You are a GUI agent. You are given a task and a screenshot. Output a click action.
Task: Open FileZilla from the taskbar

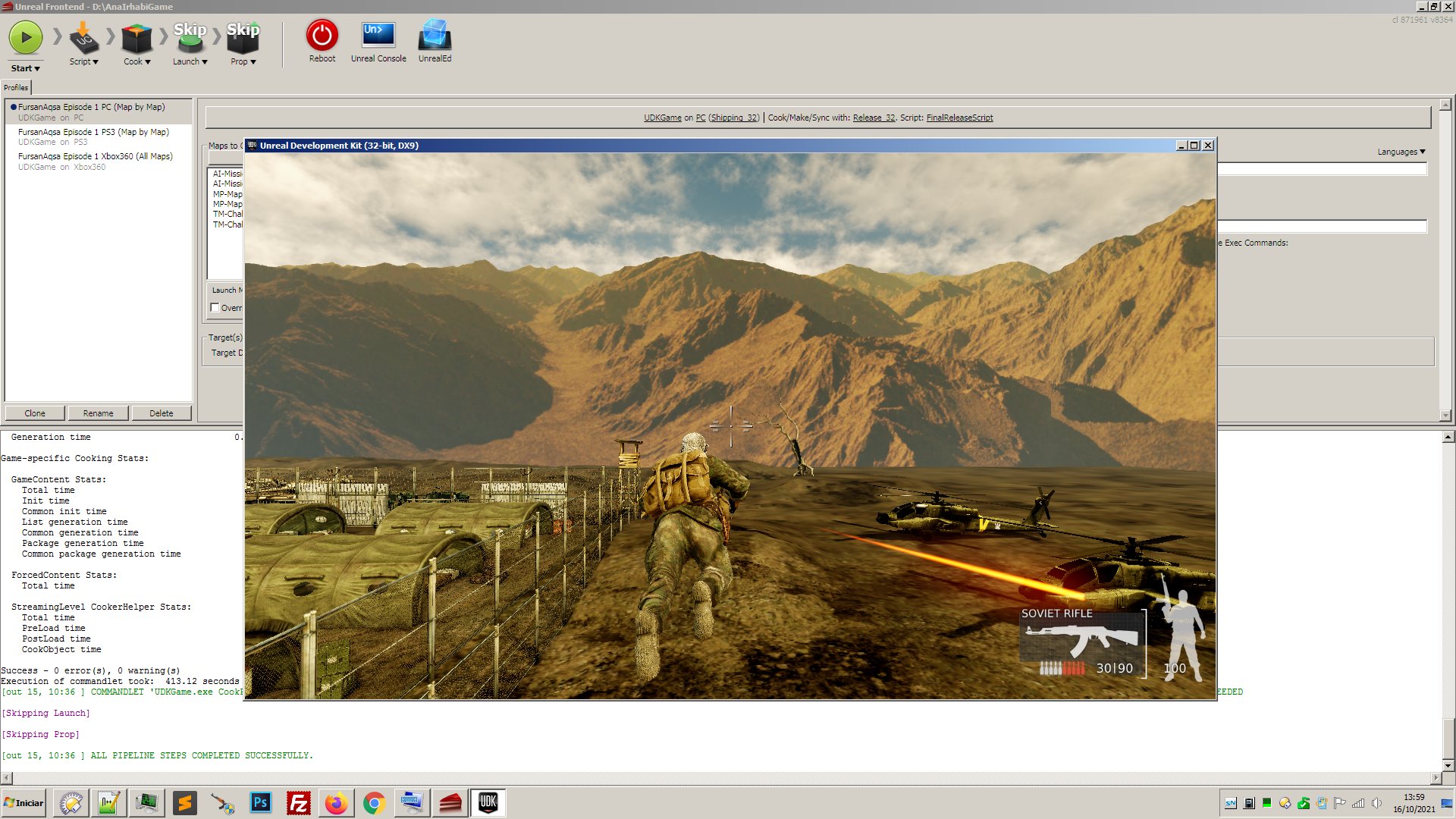298,803
